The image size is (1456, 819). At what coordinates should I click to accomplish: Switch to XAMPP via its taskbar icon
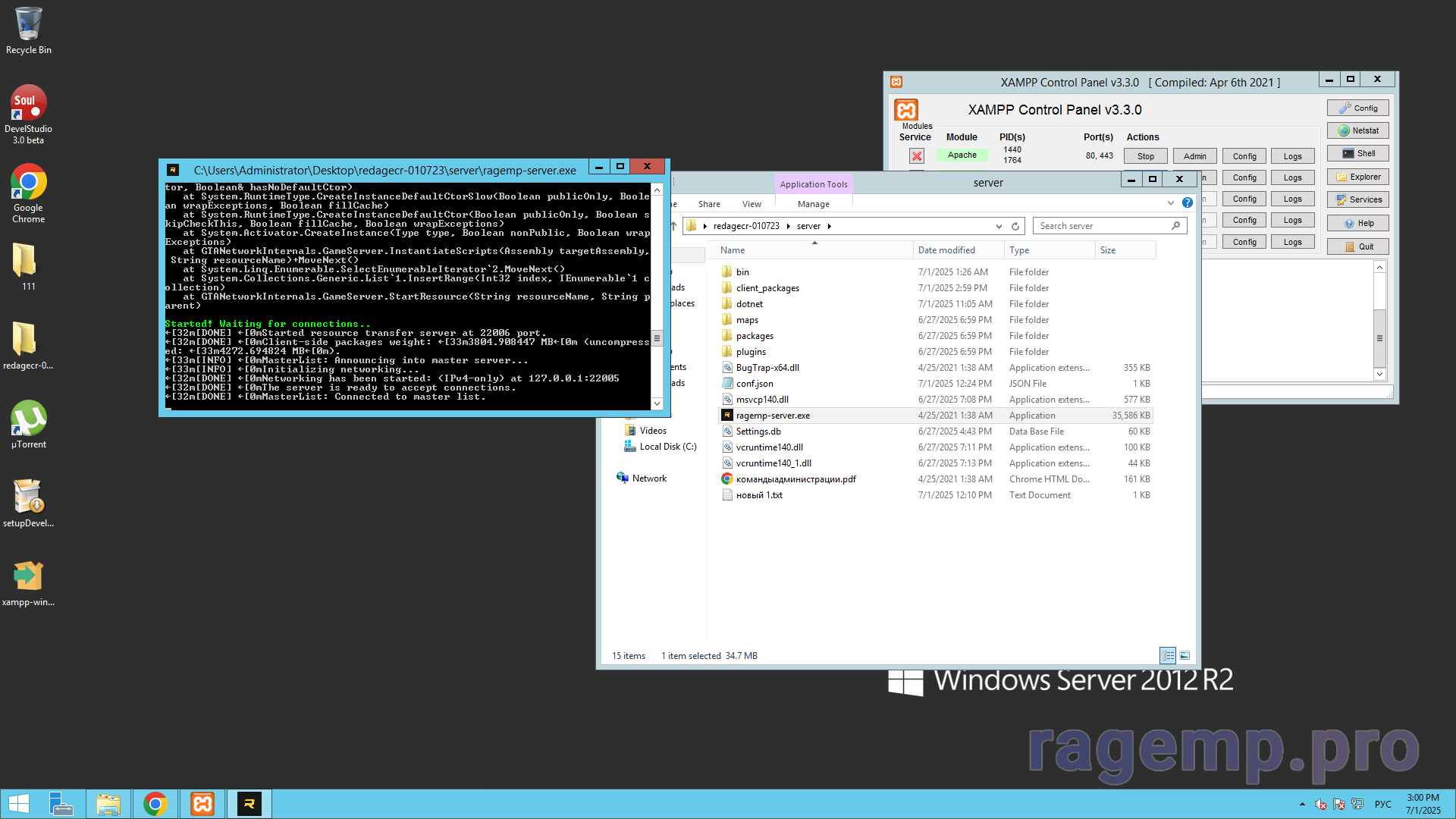click(202, 804)
